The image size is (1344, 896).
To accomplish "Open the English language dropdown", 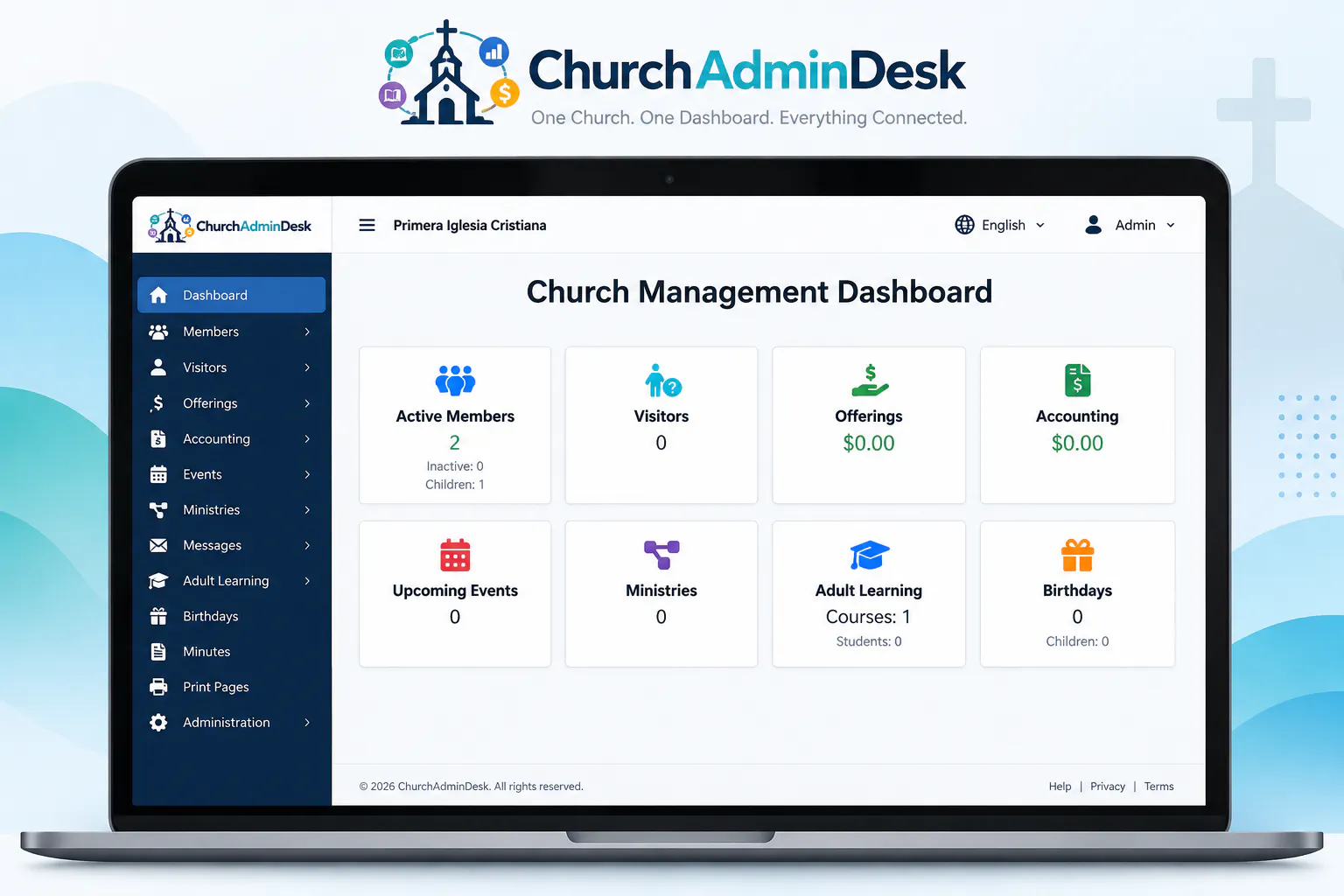I will coord(1000,225).
